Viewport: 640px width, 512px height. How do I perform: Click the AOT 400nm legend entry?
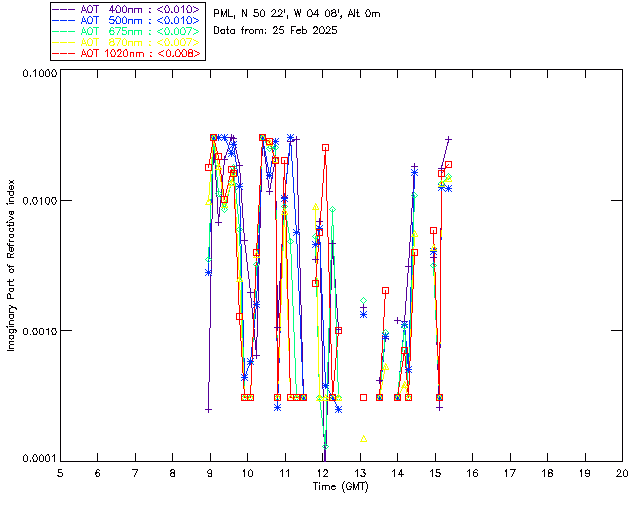coord(126,9)
